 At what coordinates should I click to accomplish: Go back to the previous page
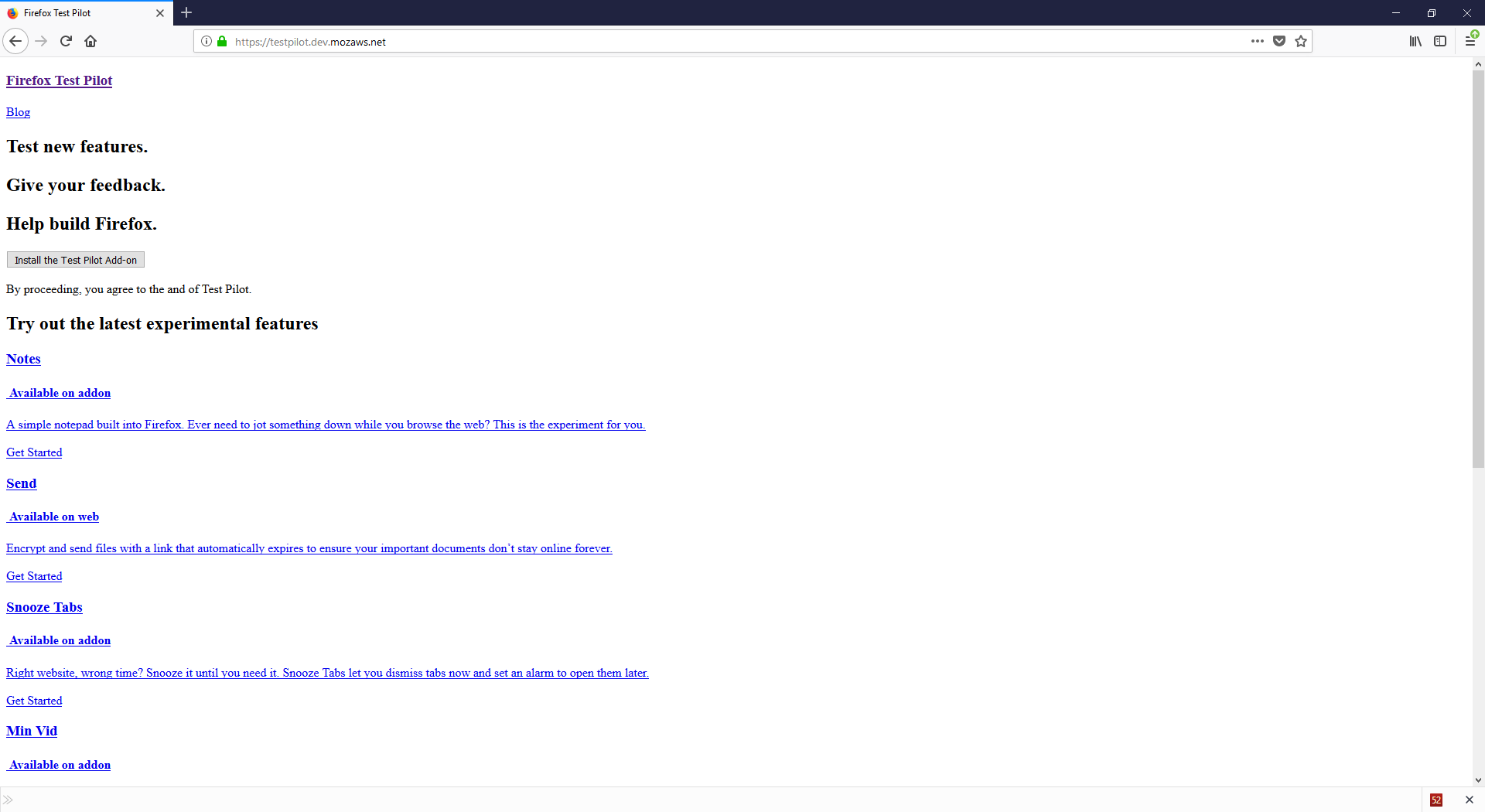click(x=15, y=41)
